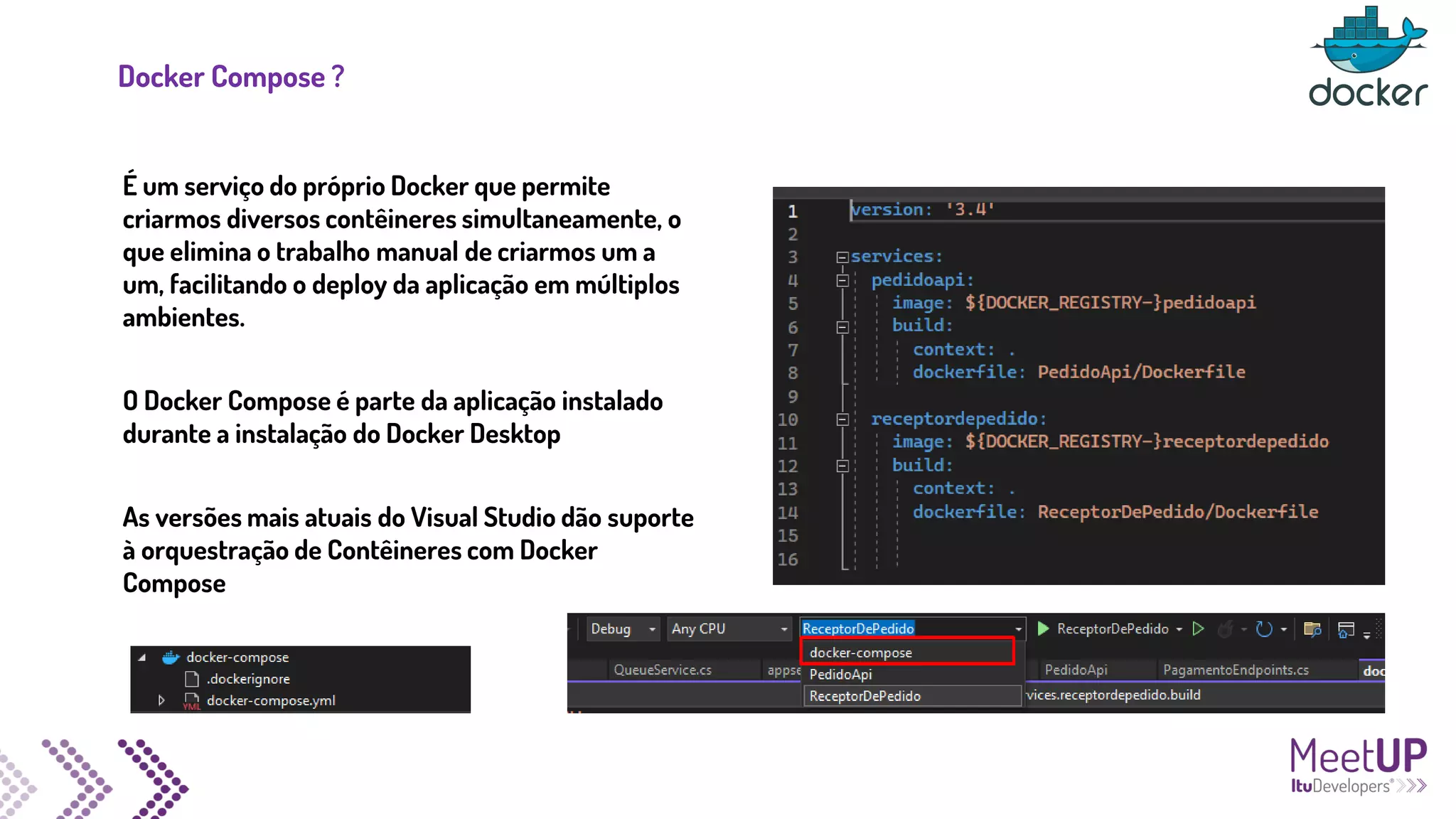Open the Restart button dropdown arrow
The height and width of the screenshot is (819, 1456).
(1283, 629)
